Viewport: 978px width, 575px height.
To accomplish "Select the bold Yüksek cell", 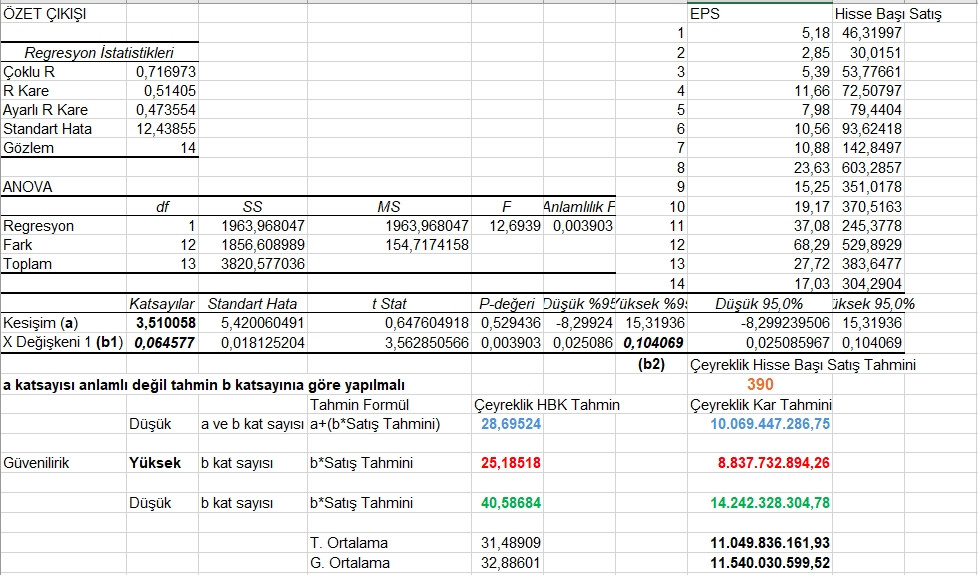I will pos(155,463).
